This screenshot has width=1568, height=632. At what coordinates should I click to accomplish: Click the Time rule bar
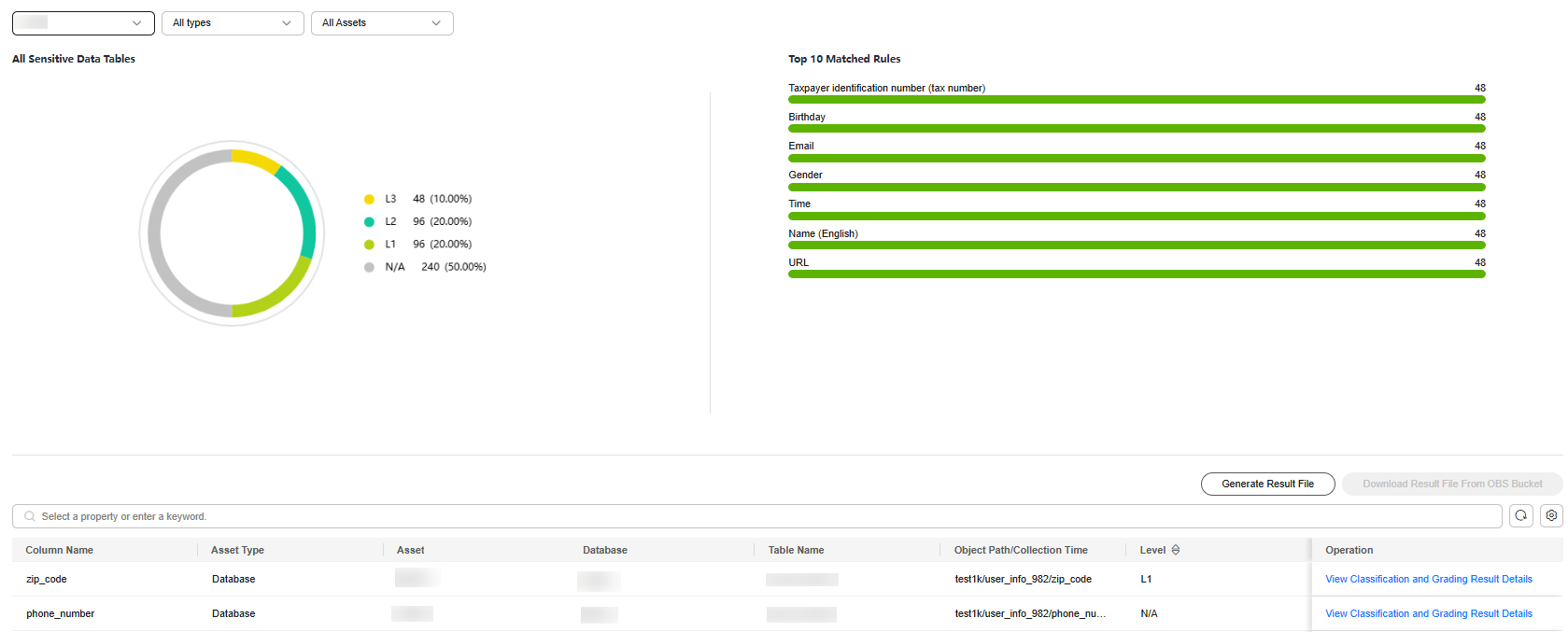[1137, 216]
